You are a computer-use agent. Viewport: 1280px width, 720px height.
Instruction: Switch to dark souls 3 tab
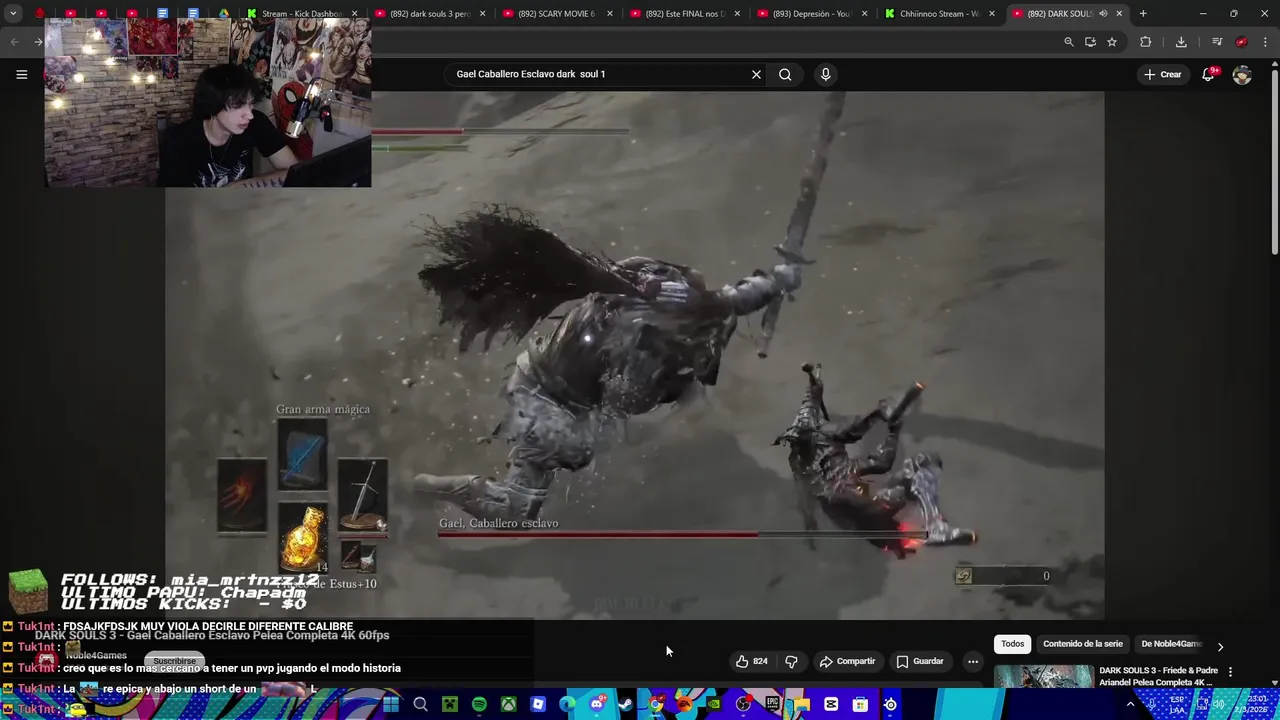click(430, 14)
